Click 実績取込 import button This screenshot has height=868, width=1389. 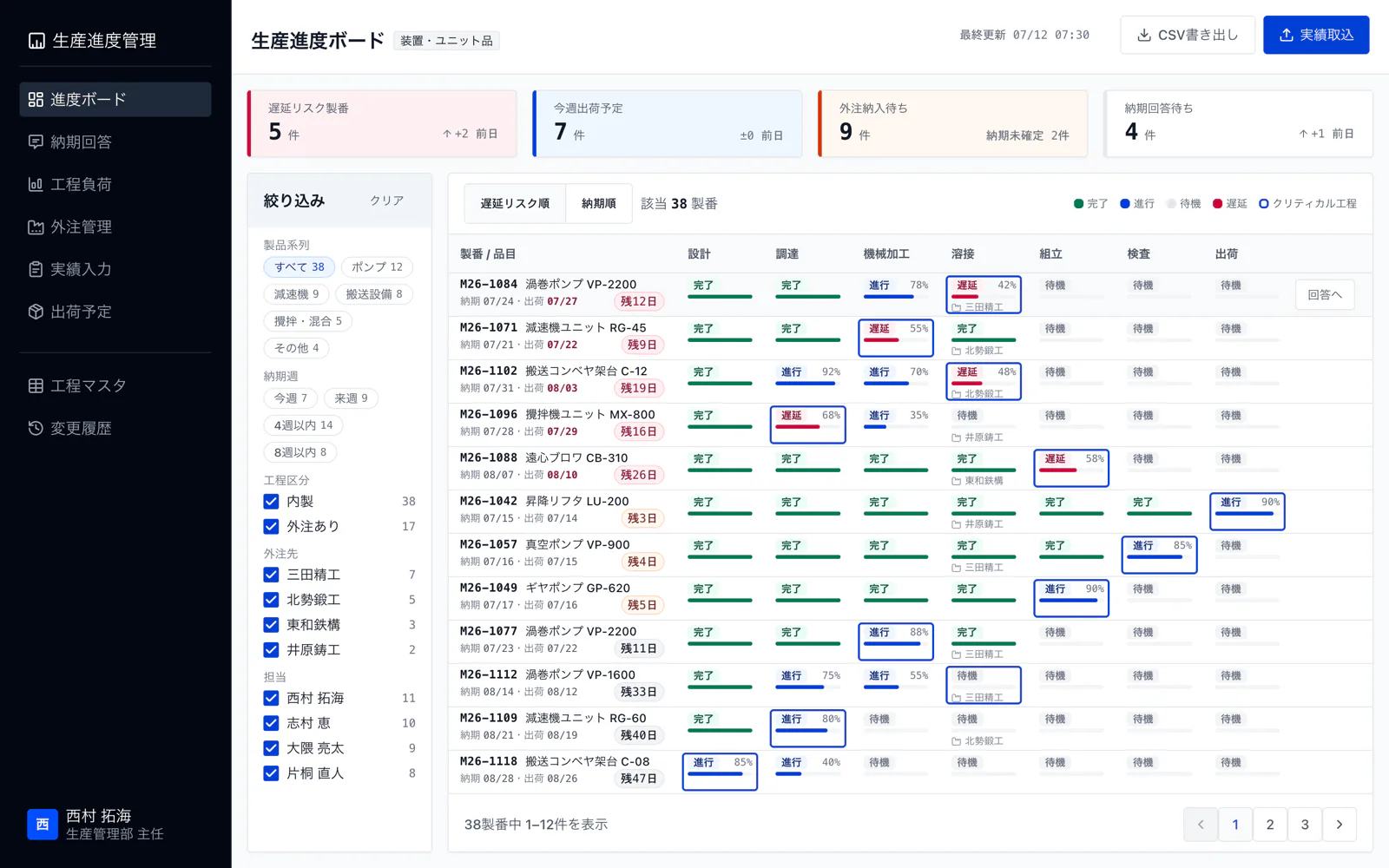(1316, 35)
